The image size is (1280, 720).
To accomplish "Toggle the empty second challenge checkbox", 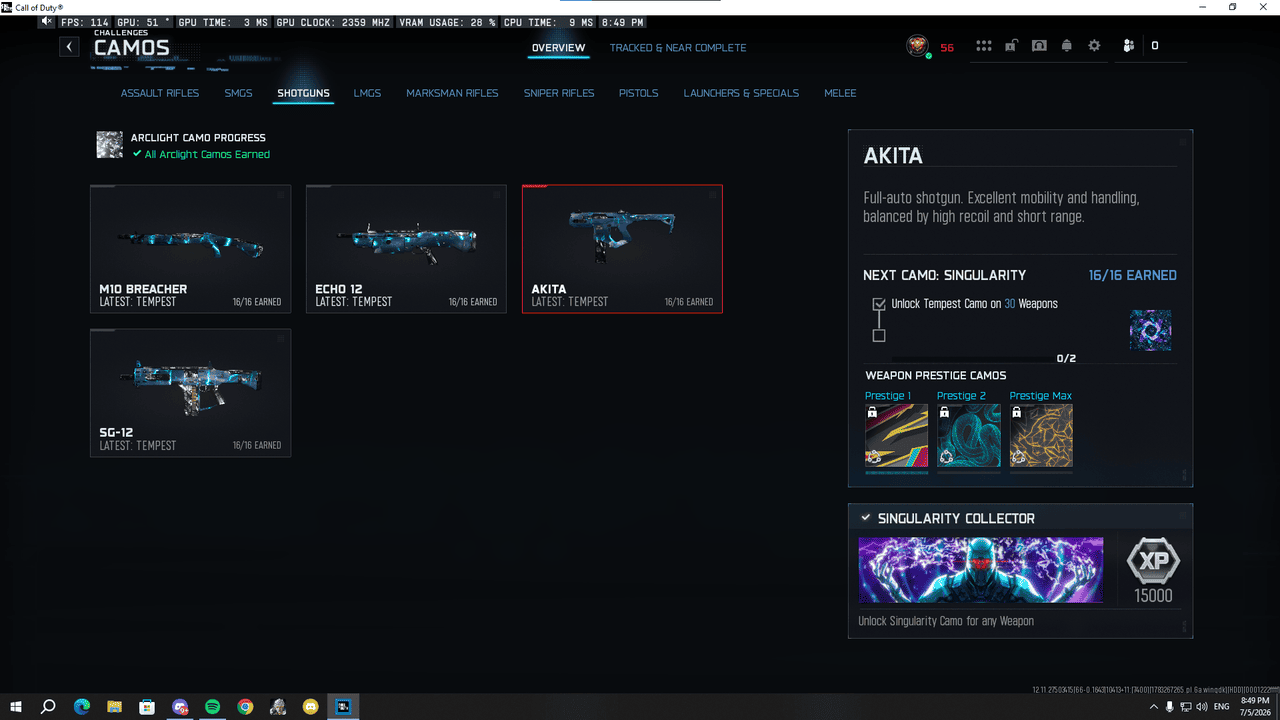I will (x=879, y=336).
